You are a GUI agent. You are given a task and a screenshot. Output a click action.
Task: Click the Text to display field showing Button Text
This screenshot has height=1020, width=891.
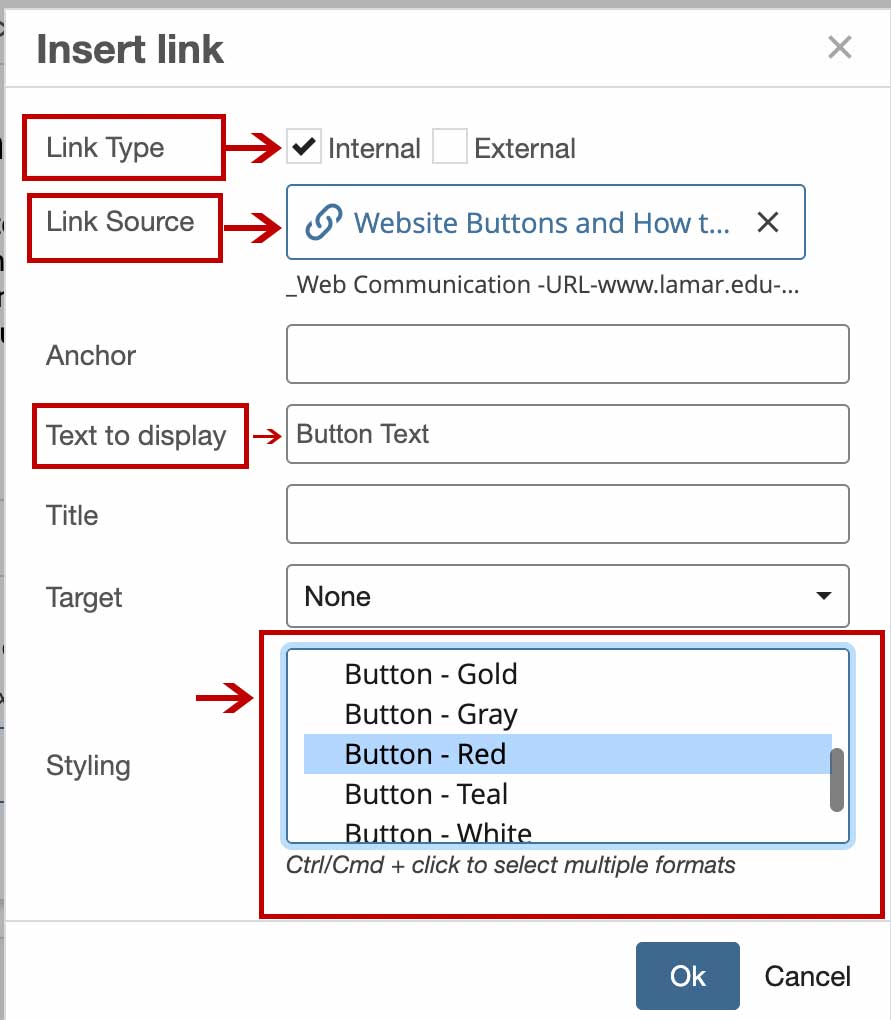568,434
